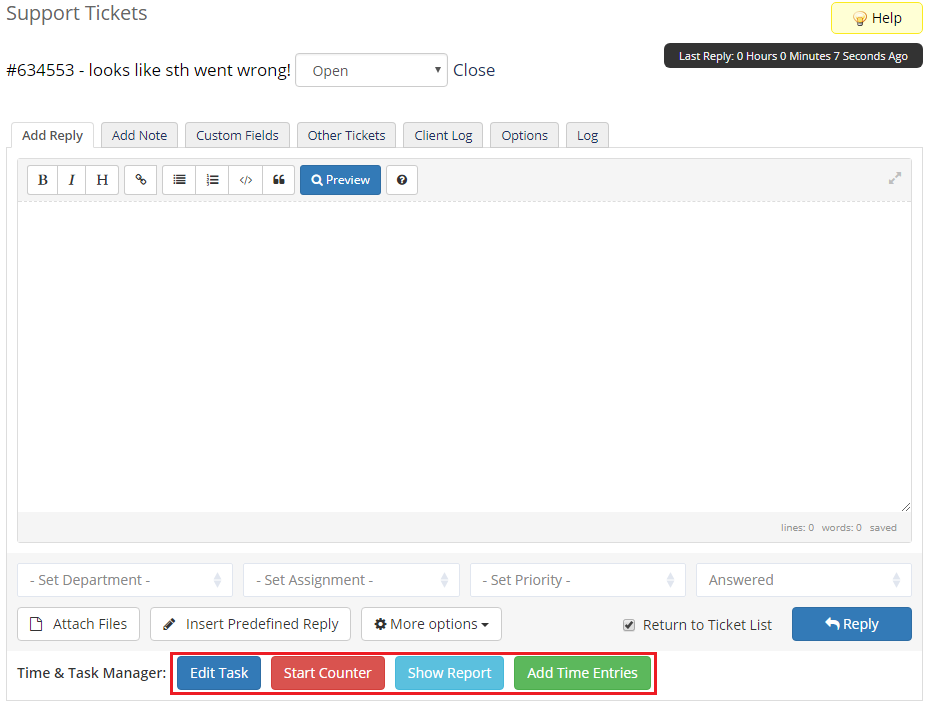Open the editor help question mark icon
931x718 pixels.
point(402,180)
